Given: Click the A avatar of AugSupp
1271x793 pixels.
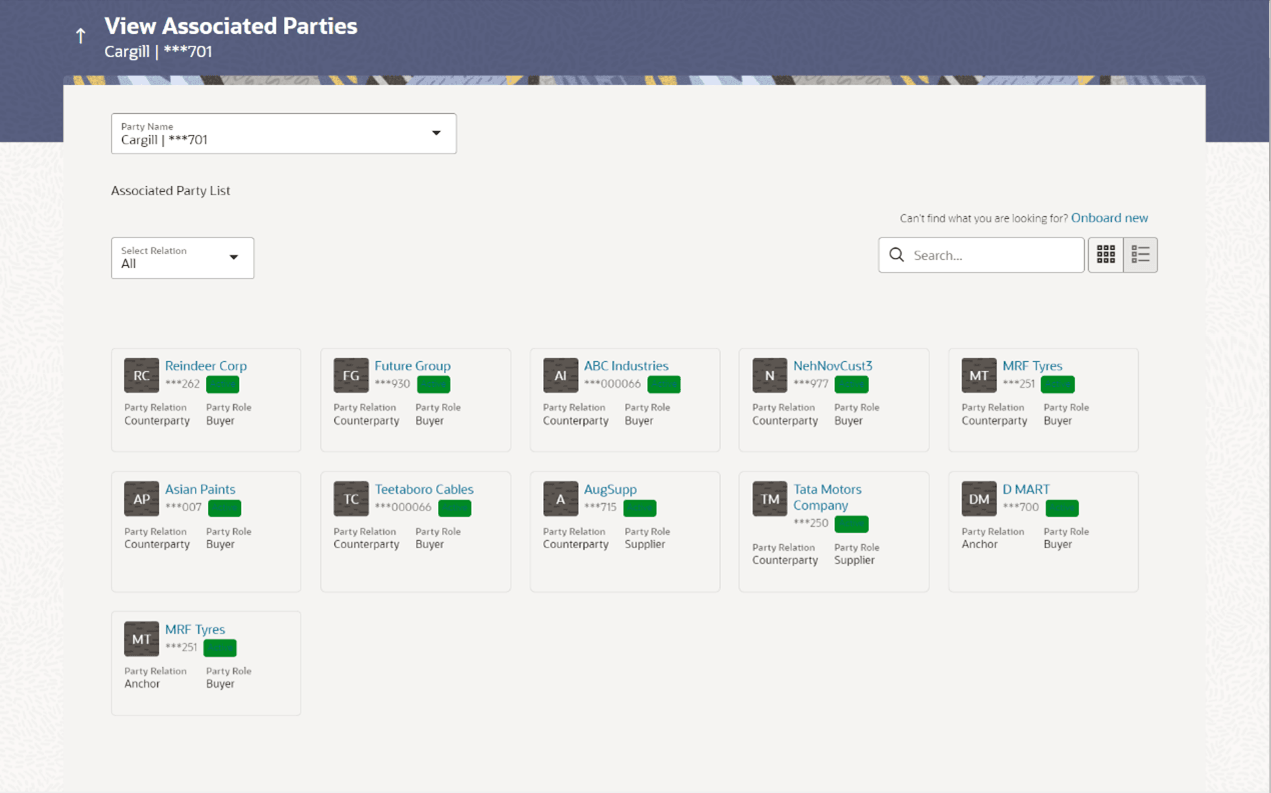Looking at the screenshot, I should coord(560,498).
